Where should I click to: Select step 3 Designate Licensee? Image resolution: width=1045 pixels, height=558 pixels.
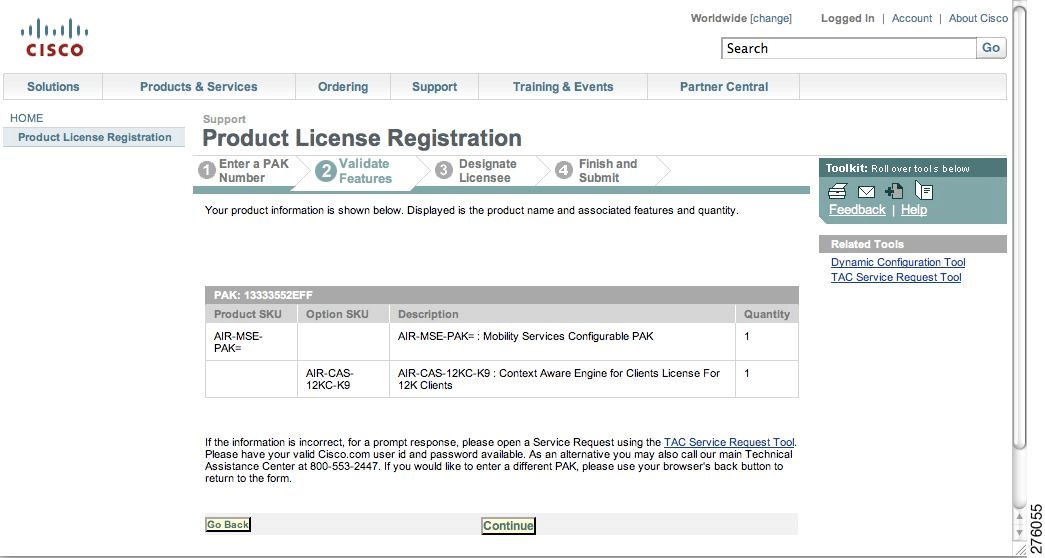click(x=476, y=171)
